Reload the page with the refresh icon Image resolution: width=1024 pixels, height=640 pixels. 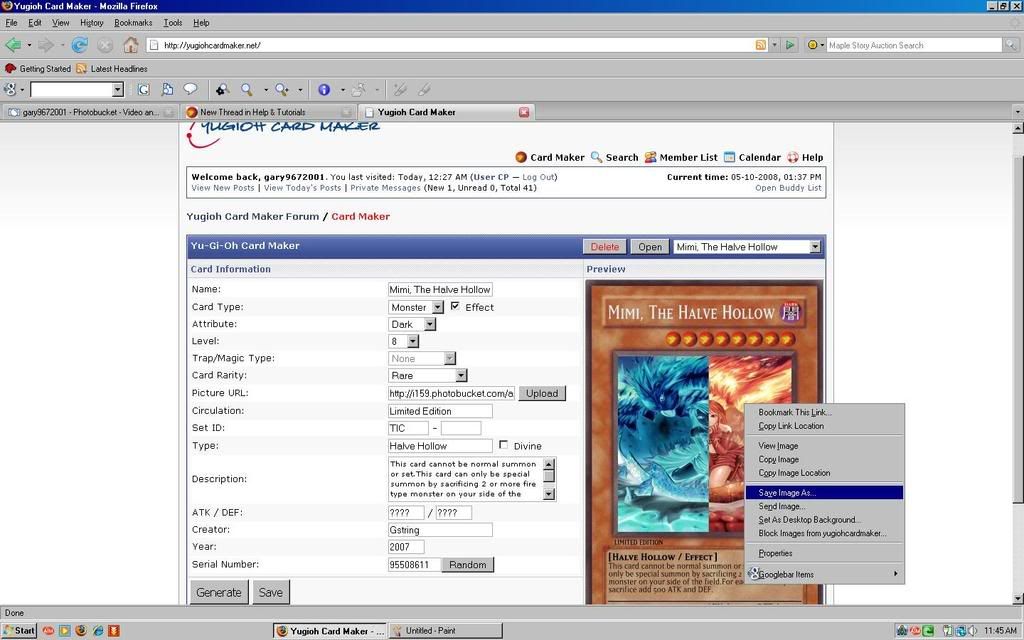[79, 45]
